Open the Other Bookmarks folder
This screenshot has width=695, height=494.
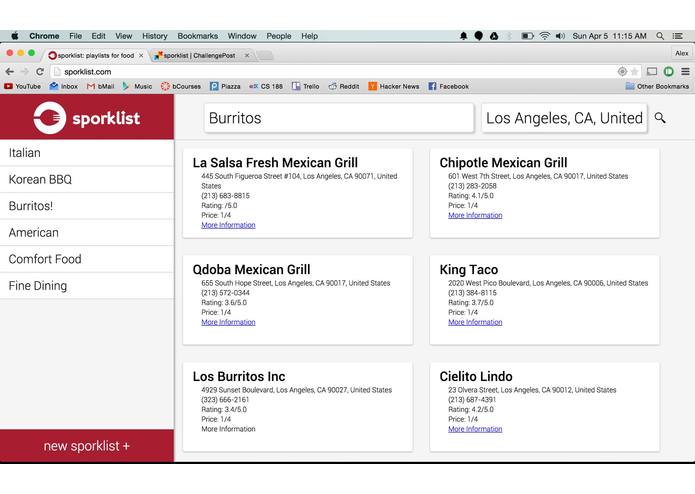point(657,86)
